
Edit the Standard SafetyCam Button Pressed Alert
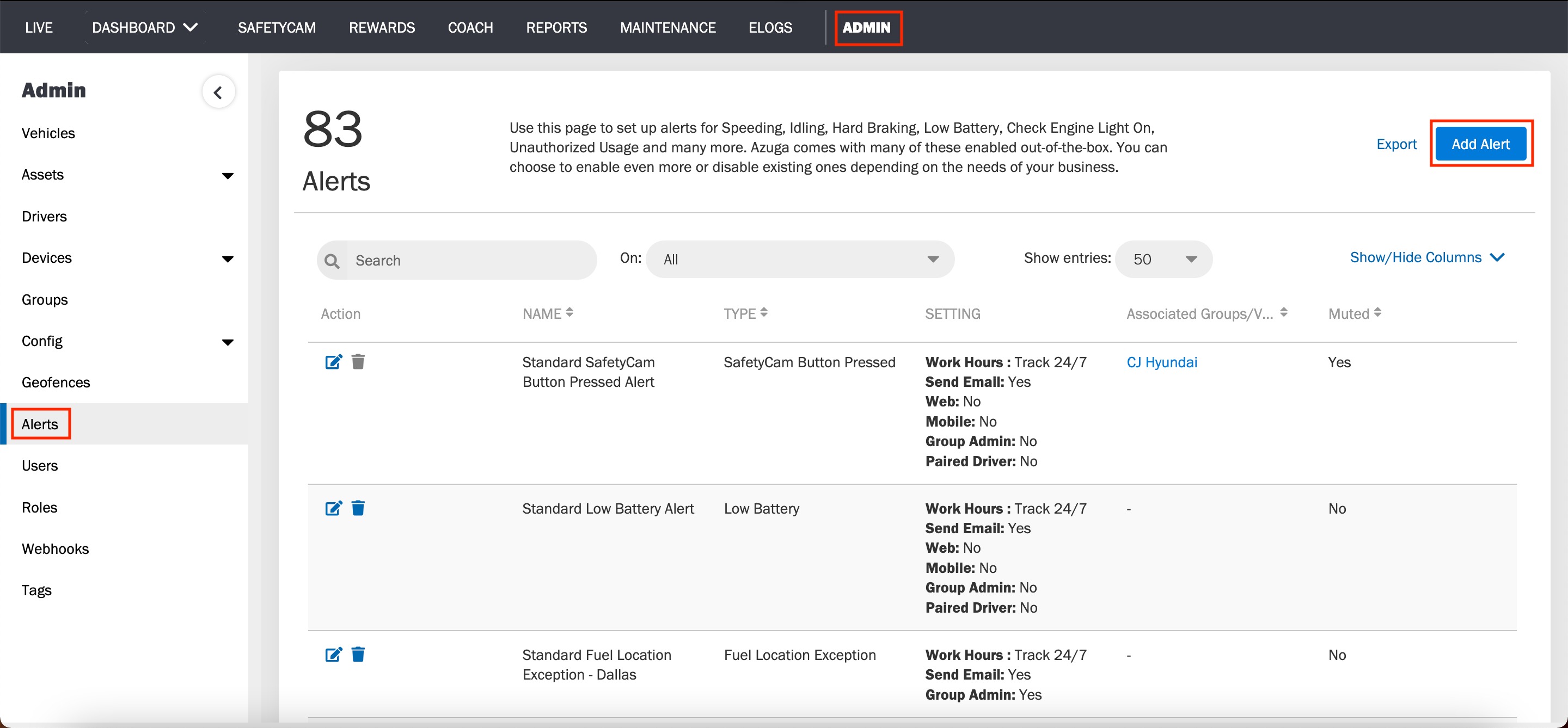pyautogui.click(x=334, y=362)
